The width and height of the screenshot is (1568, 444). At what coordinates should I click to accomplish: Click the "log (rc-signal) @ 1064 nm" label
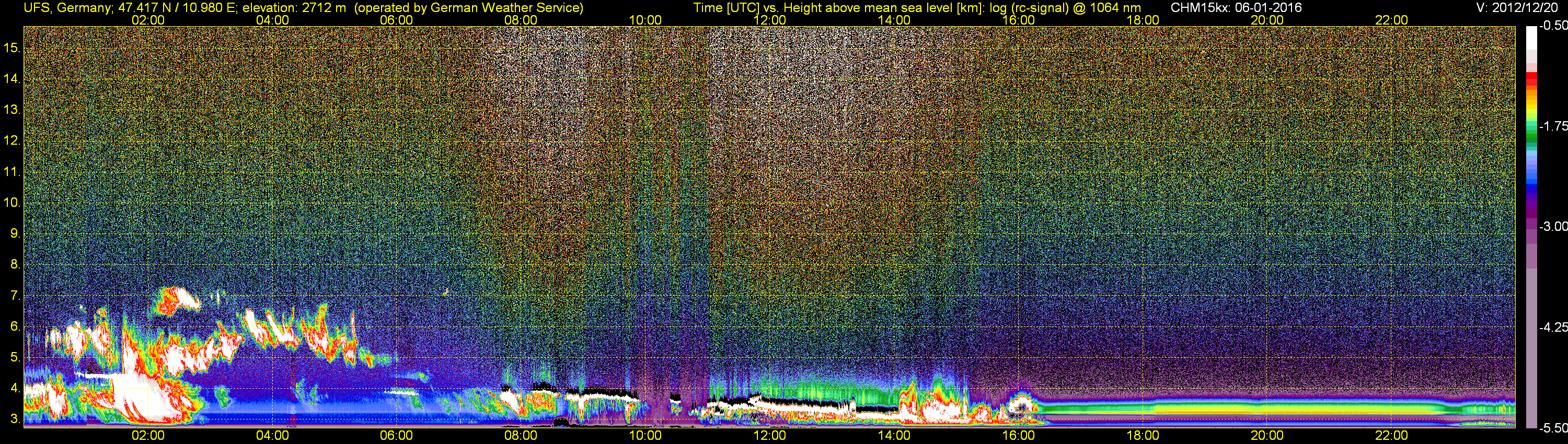(x=1065, y=8)
